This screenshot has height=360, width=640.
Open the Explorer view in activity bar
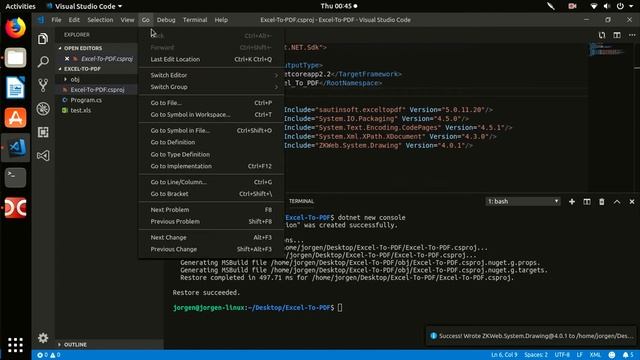click(43, 39)
